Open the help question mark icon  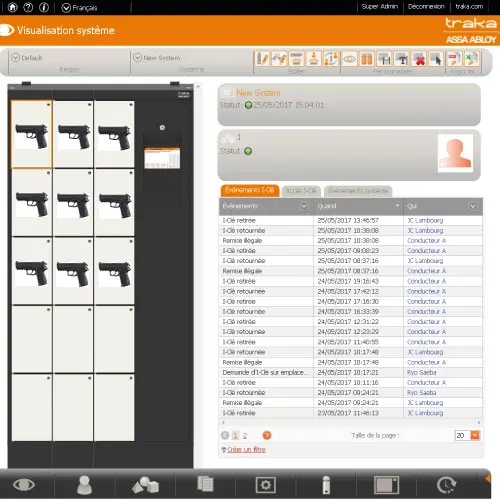pyautogui.click(x=28, y=7)
